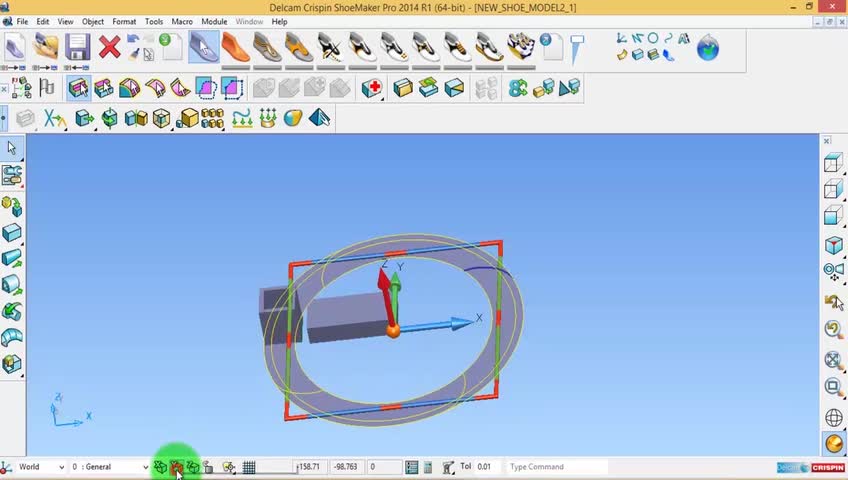Click the pin marker tool icon

(577, 49)
